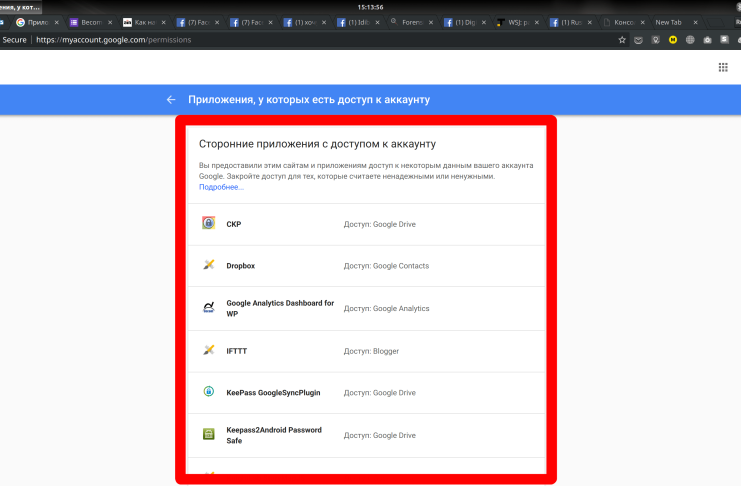Viewport: 741px width, 486px height.
Task: Click the IFTTT row app icon
Action: [208, 350]
